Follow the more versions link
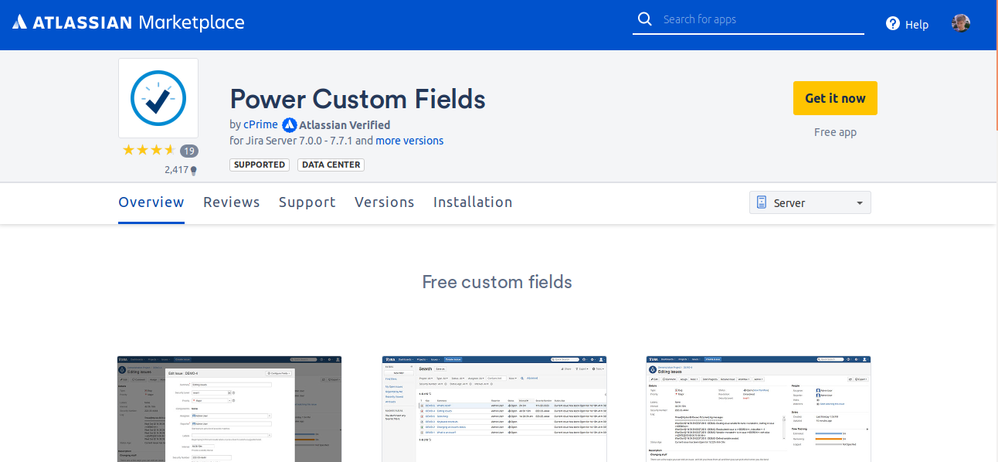 point(409,141)
